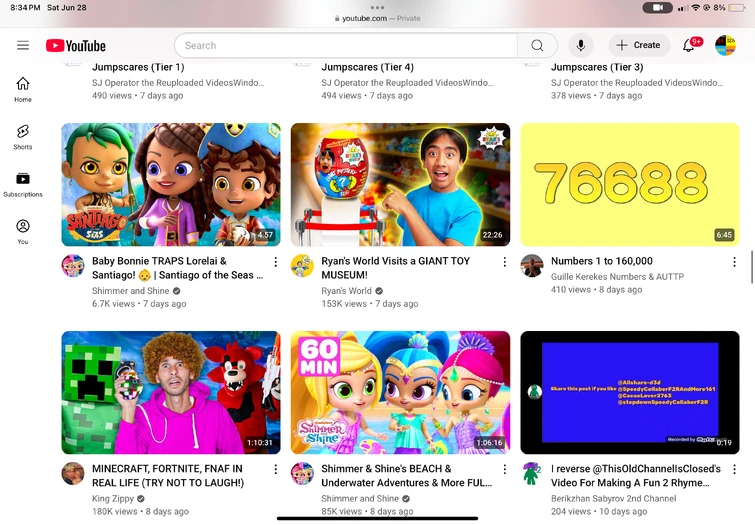Open title Shimmer & Shine's BEACH & Underwater Adventures
The width and height of the screenshot is (755, 525).
click(406, 475)
